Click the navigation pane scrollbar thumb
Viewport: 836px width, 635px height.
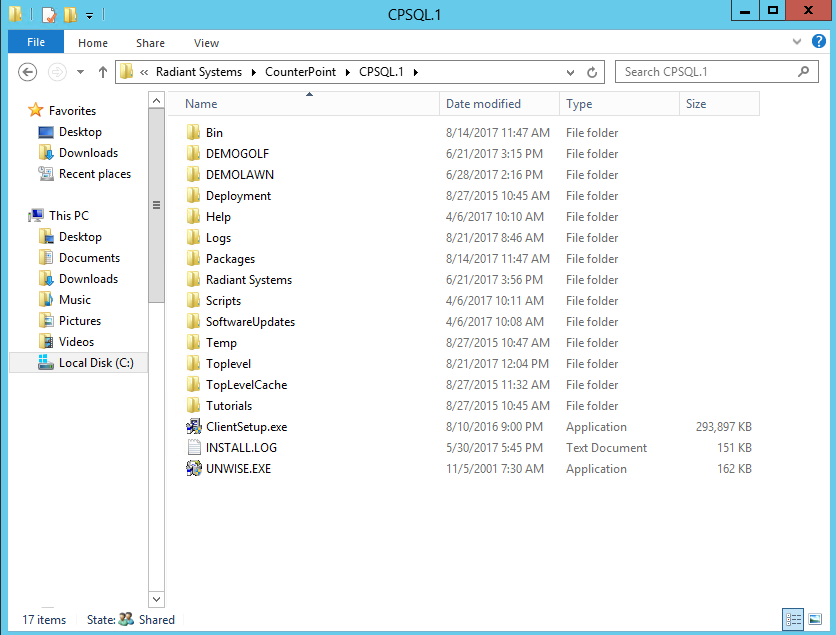coord(156,205)
